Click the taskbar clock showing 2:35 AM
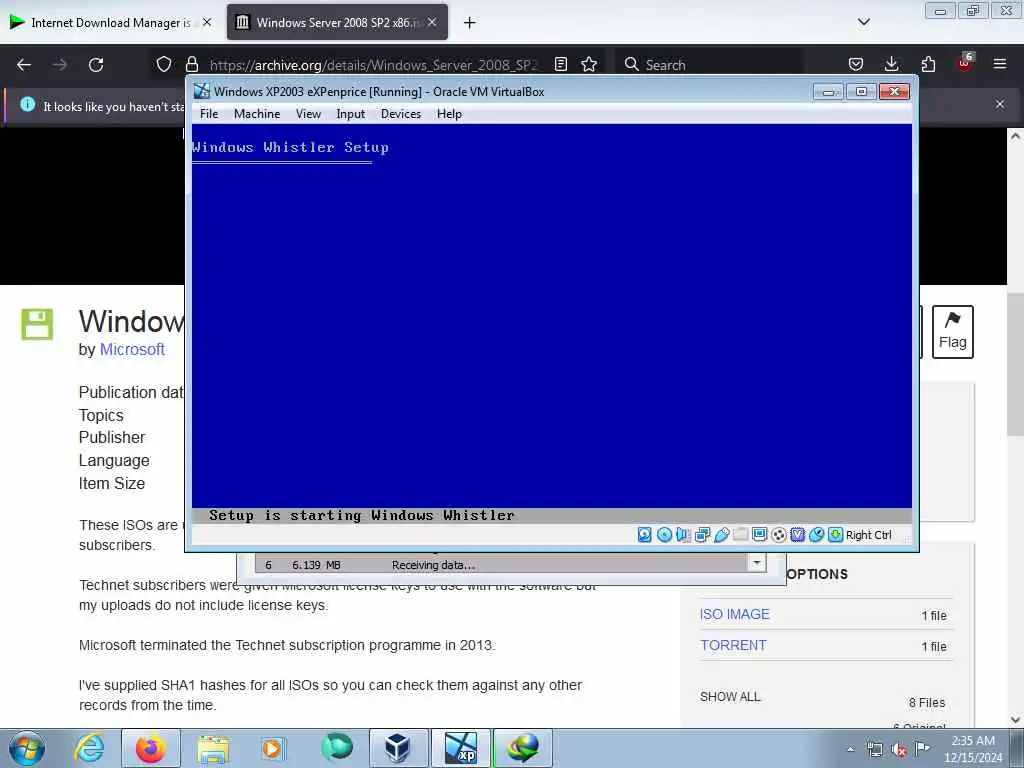The image size is (1024, 768). tap(973, 749)
